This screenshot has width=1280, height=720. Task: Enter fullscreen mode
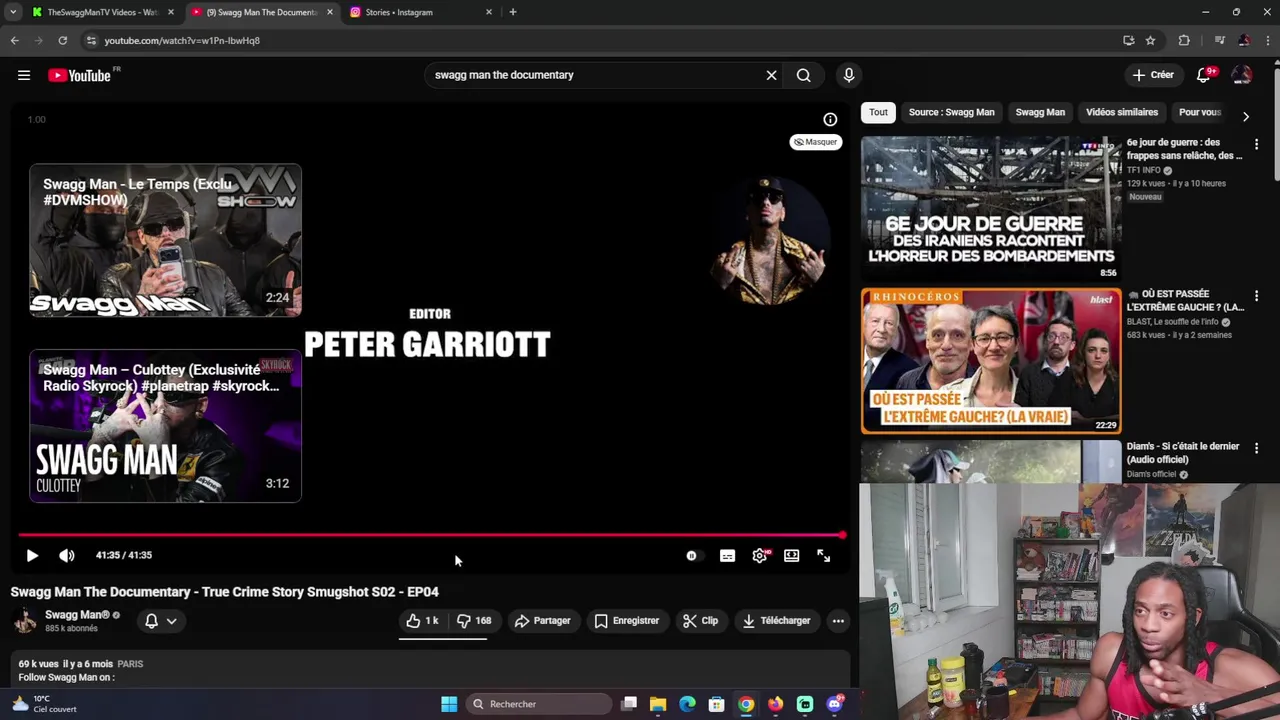(x=823, y=556)
